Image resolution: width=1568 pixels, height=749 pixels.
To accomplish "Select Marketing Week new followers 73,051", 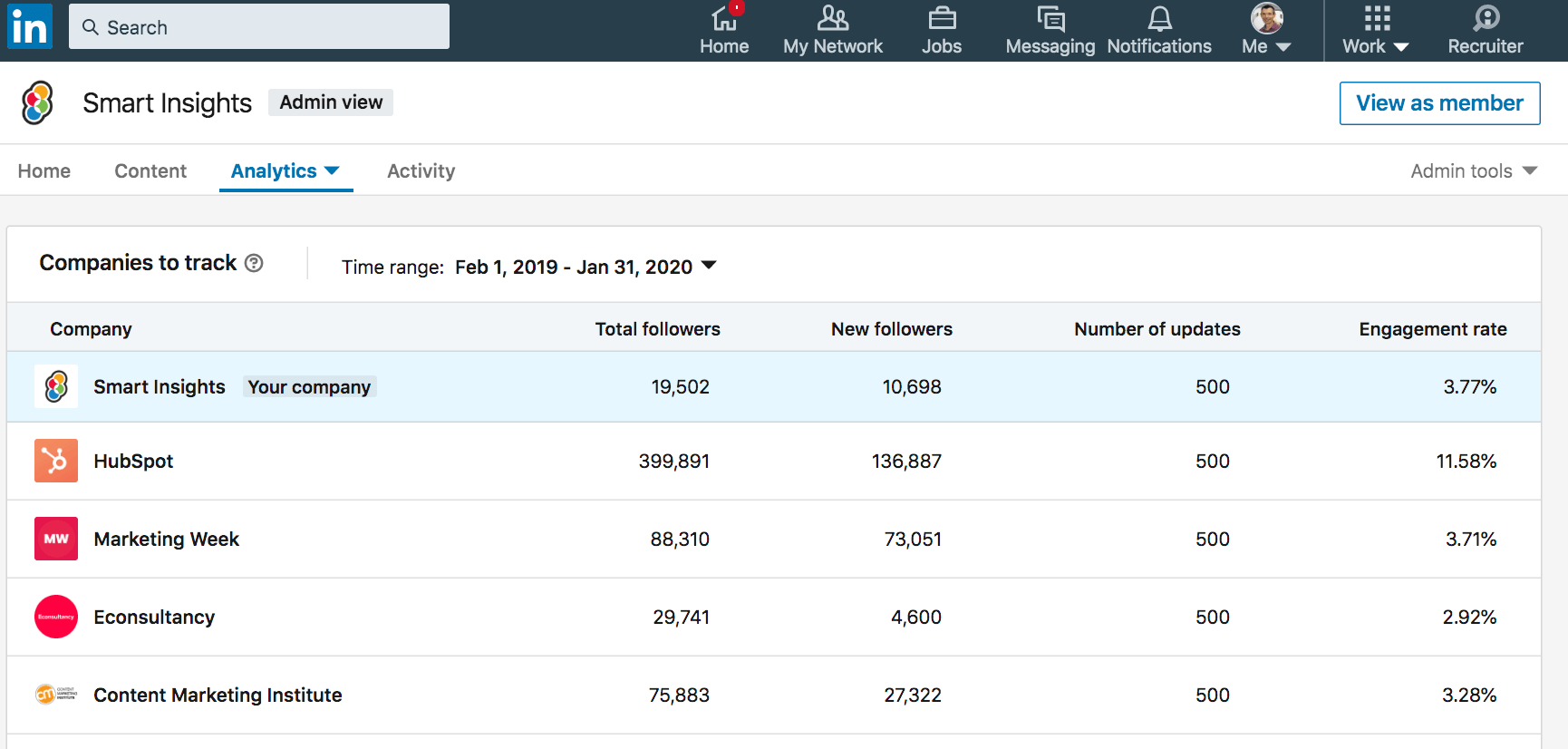I will pos(913,539).
